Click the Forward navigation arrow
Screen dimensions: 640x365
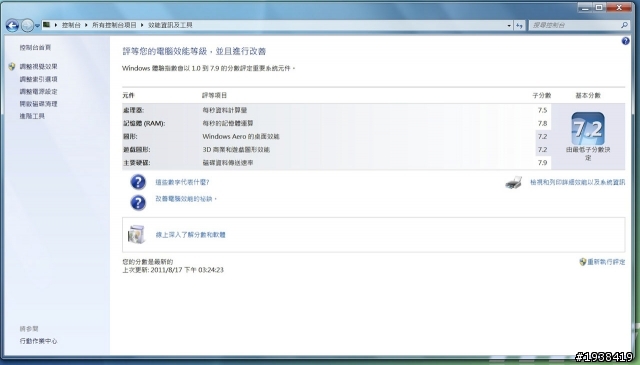[27, 26]
